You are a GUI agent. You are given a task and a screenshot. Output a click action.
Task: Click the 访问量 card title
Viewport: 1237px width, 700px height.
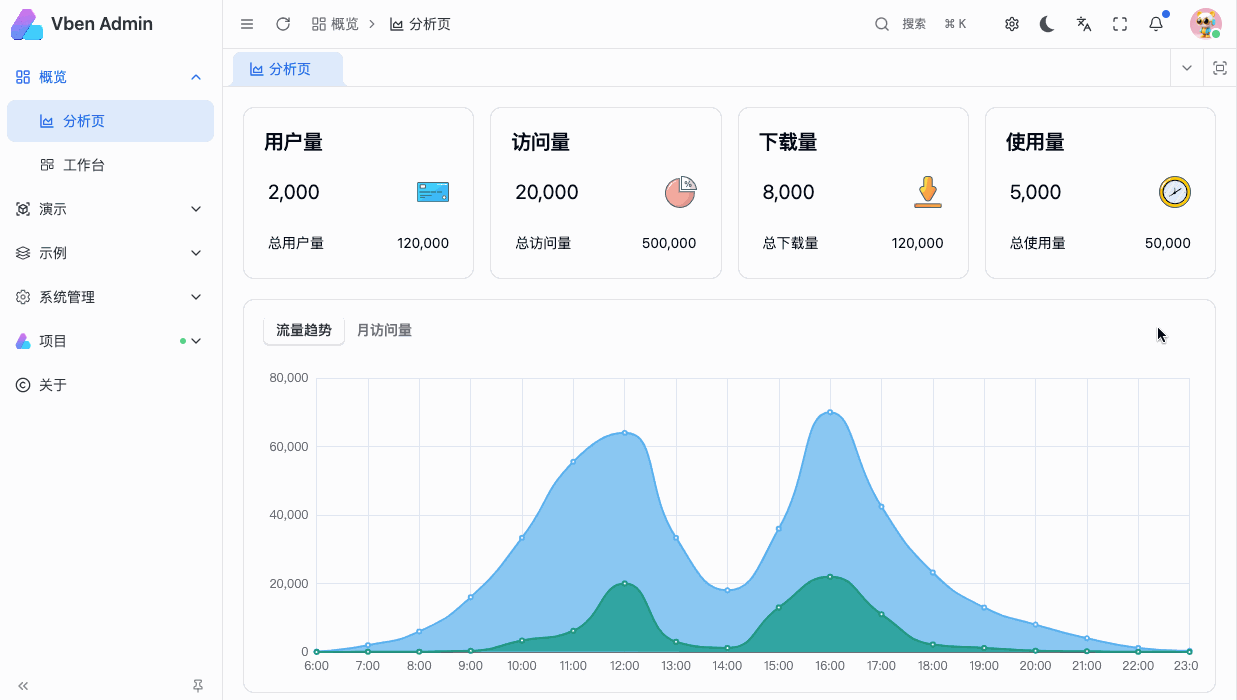click(x=541, y=142)
